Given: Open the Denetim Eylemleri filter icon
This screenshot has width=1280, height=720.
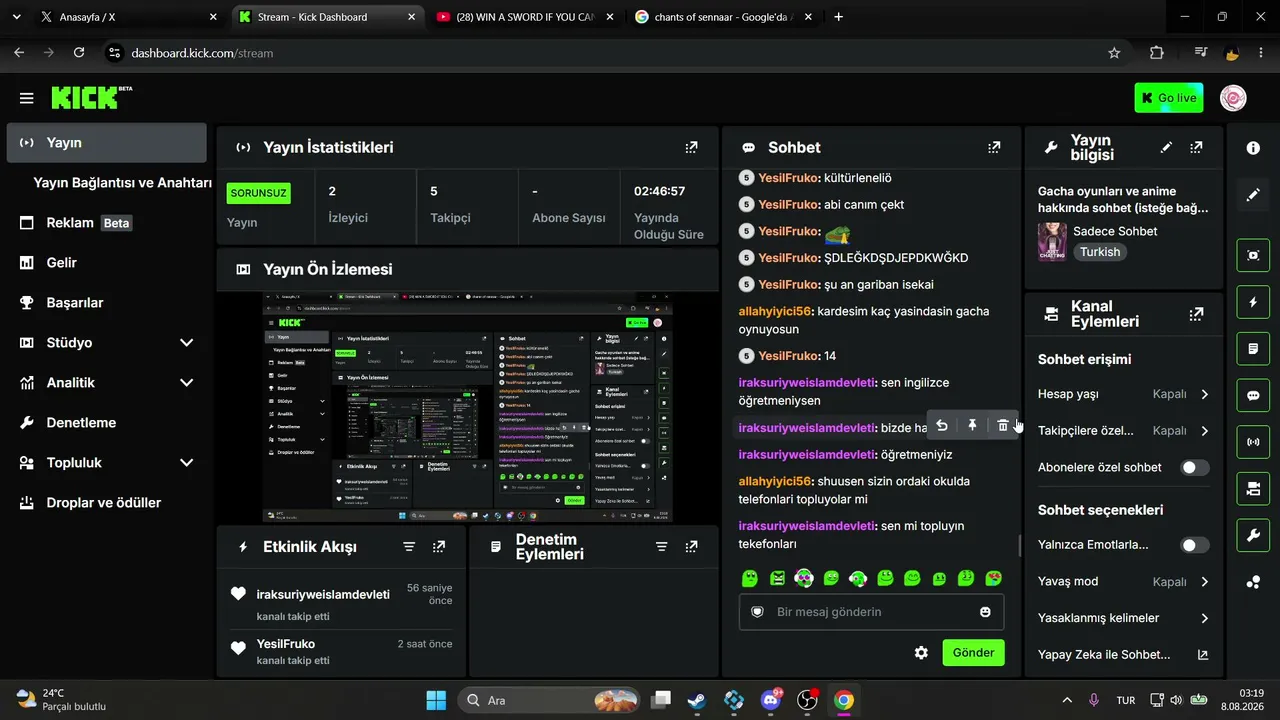Looking at the screenshot, I should 661,547.
